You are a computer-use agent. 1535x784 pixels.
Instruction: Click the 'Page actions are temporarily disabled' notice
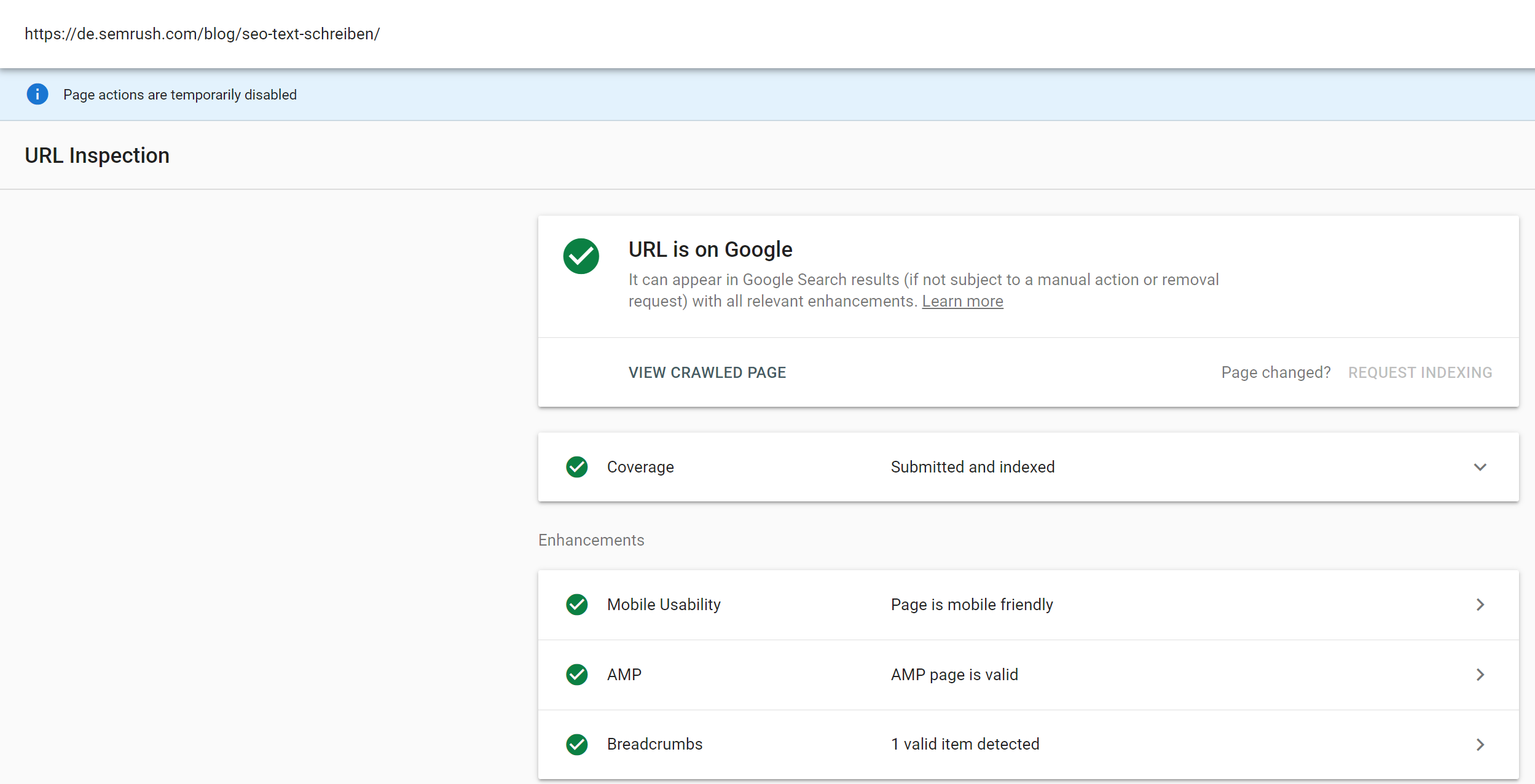click(x=180, y=95)
